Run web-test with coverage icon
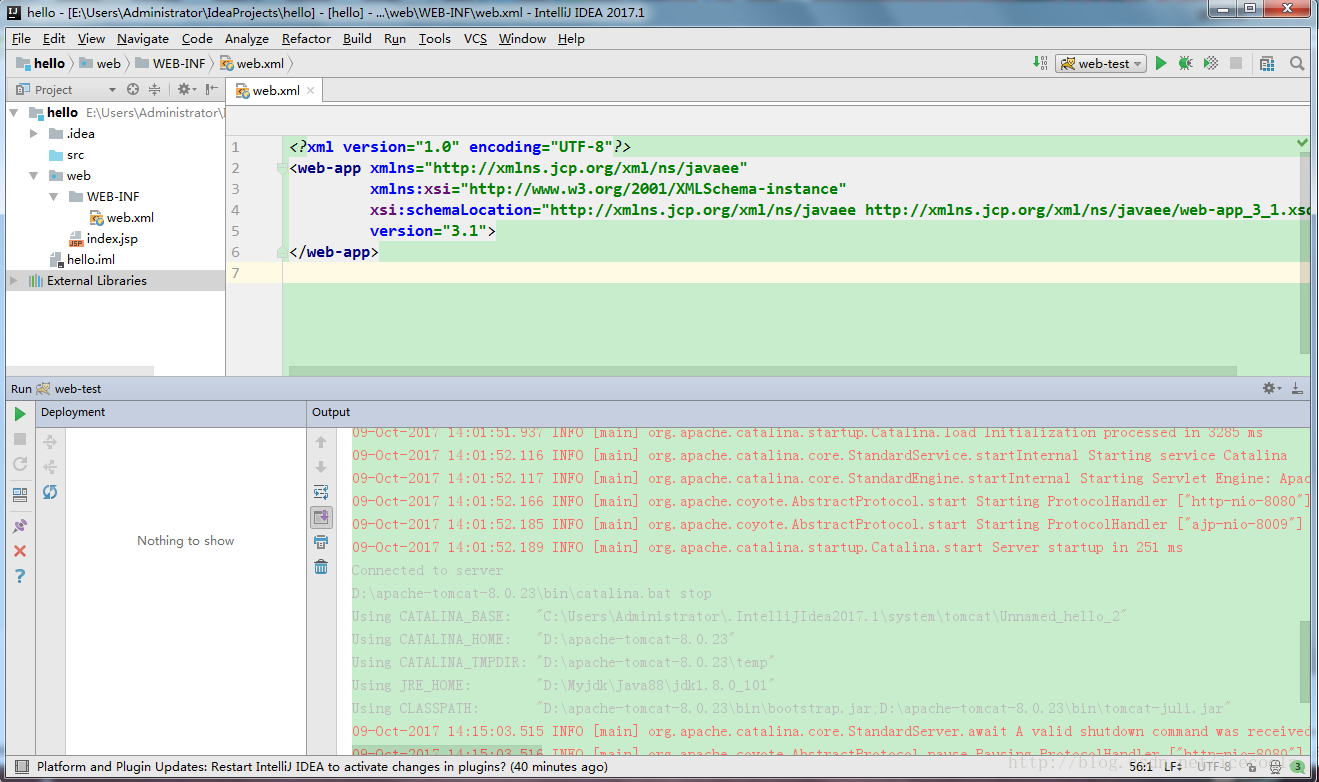This screenshot has width=1319, height=782. [1211, 63]
